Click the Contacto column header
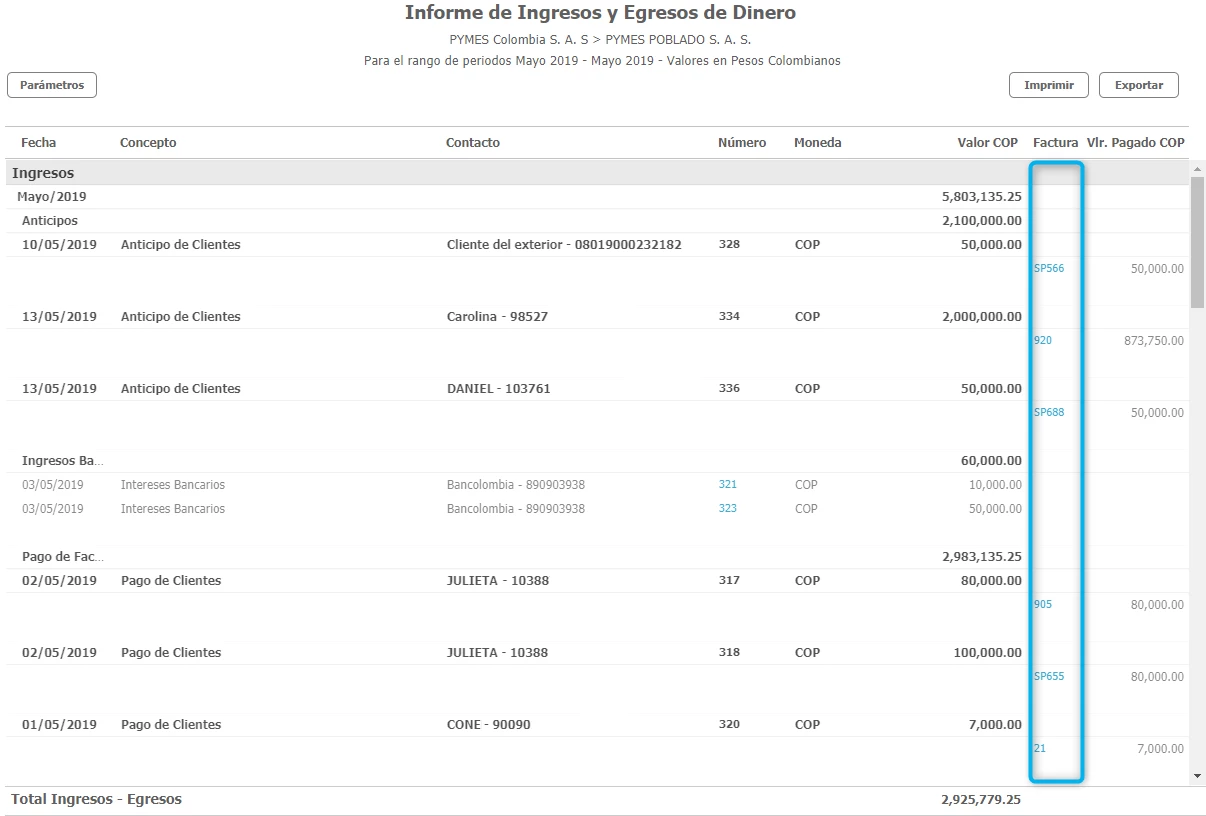 click(x=472, y=143)
